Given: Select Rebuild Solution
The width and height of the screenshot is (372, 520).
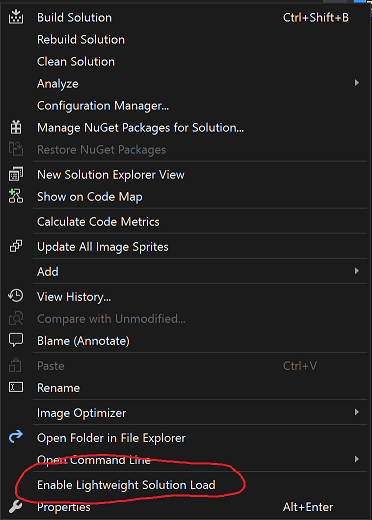Looking at the screenshot, I should coord(81,39).
